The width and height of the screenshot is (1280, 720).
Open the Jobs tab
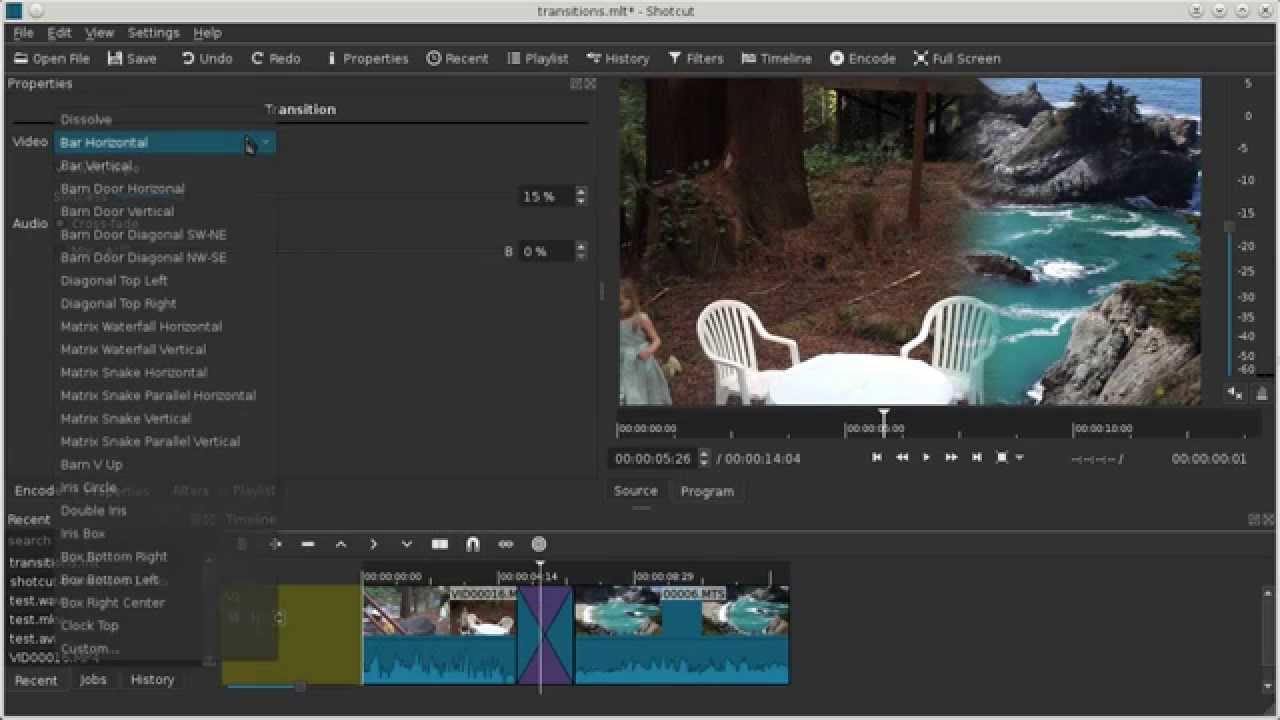pos(93,679)
